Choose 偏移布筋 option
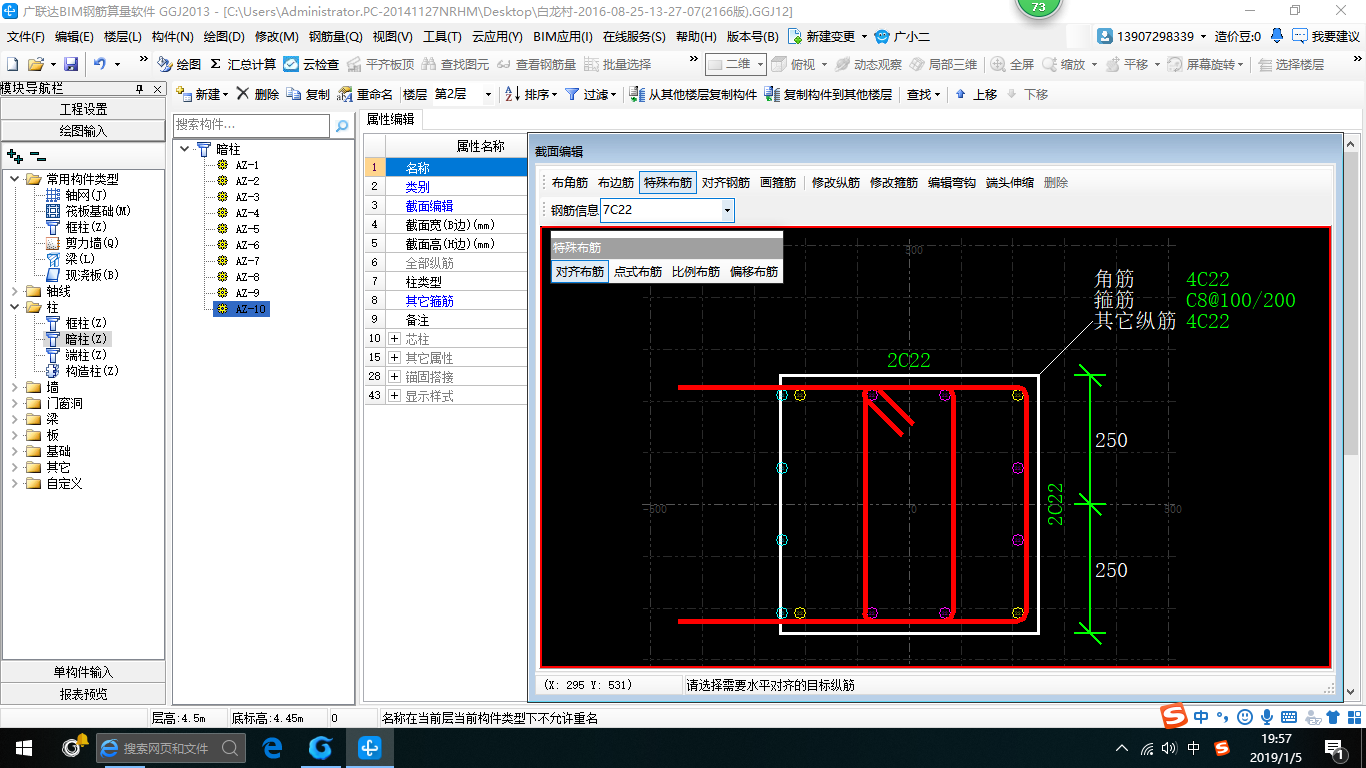Screen dimensions: 1366x768 [x=754, y=271]
